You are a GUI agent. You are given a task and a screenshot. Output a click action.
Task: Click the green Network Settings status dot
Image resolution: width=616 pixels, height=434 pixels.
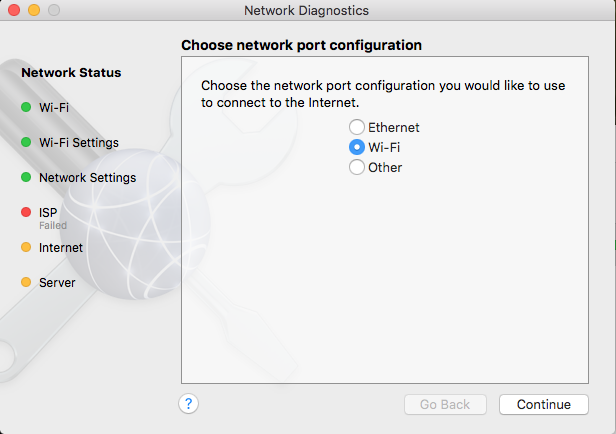pyautogui.click(x=26, y=178)
